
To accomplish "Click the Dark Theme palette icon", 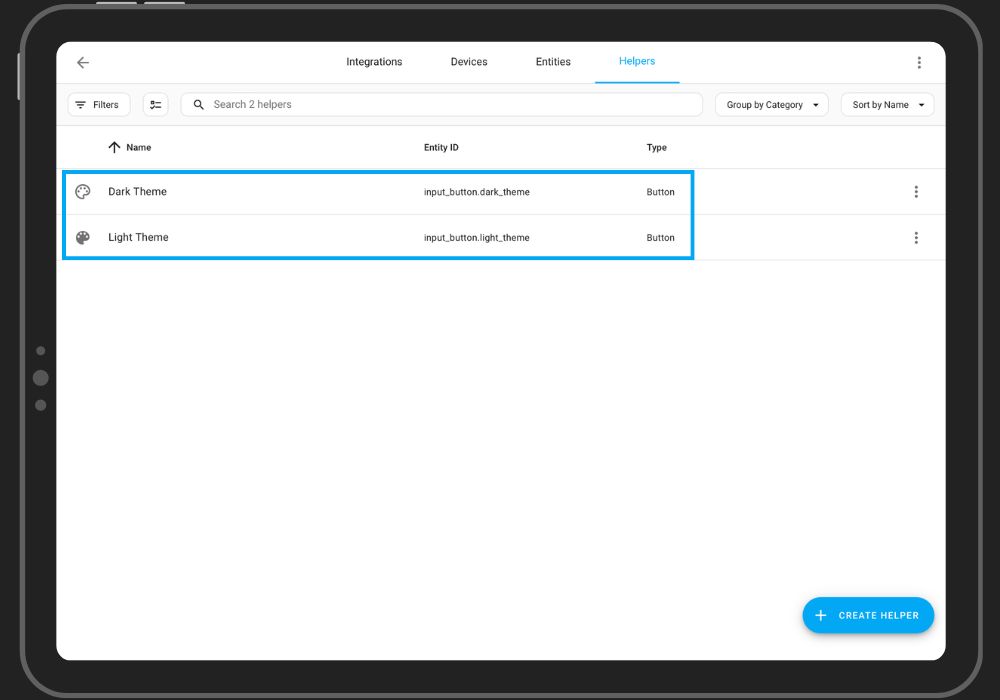I will click(83, 192).
